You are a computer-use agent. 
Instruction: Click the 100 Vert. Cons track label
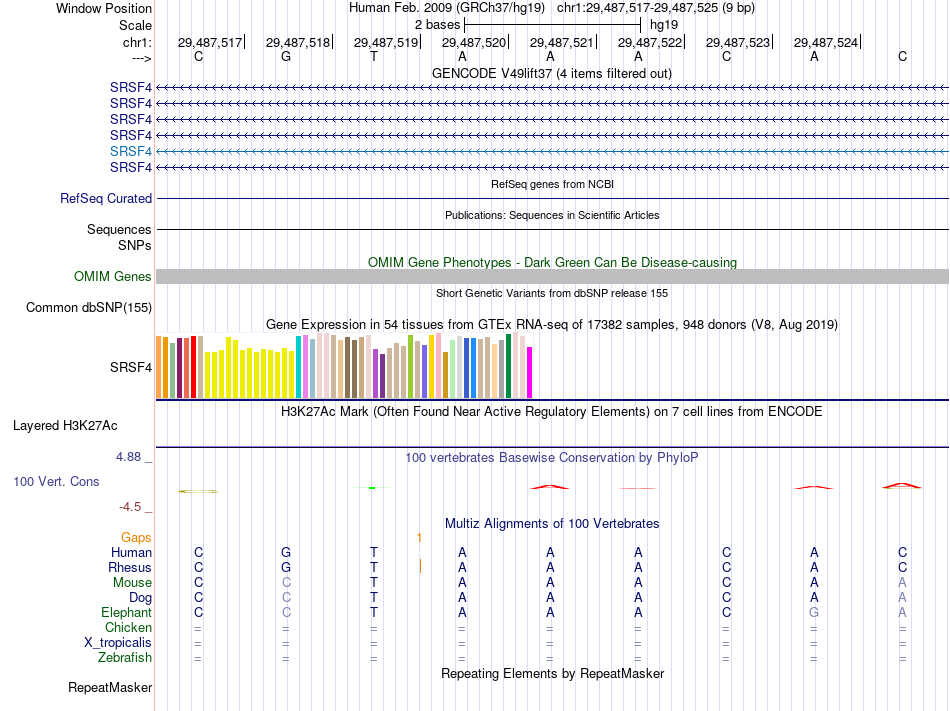point(56,482)
